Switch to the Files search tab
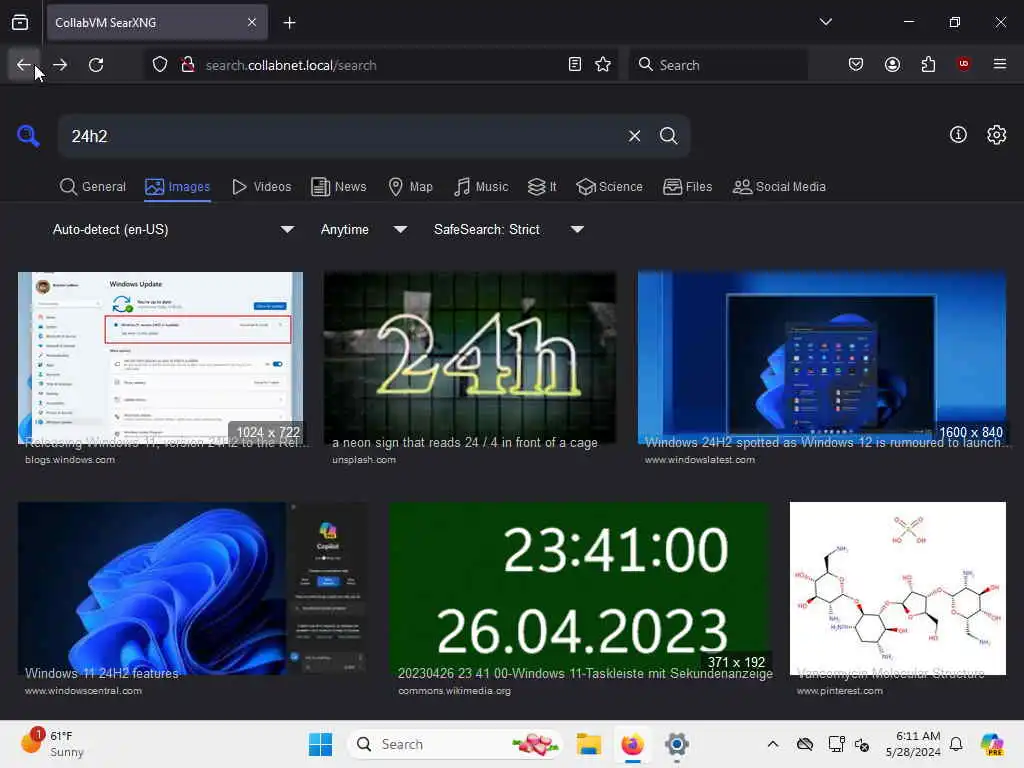Image resolution: width=1024 pixels, height=768 pixels. (x=687, y=187)
